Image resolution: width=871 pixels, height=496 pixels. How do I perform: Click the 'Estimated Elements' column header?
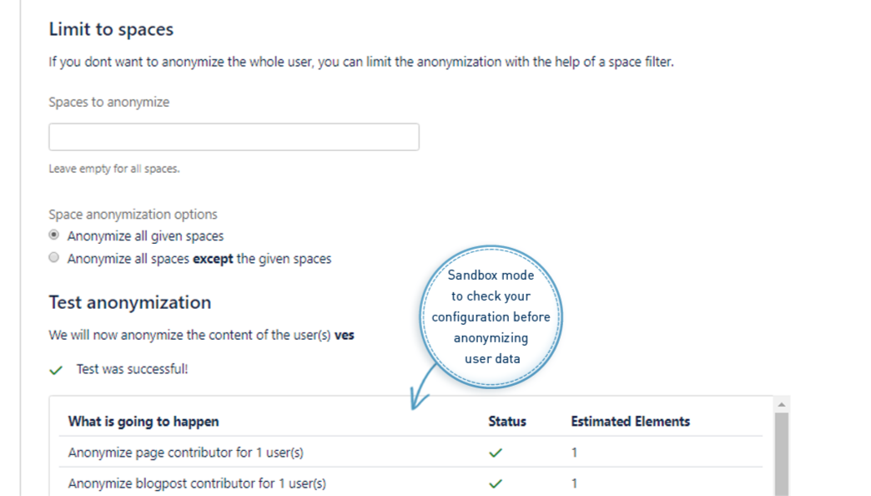[x=630, y=422]
